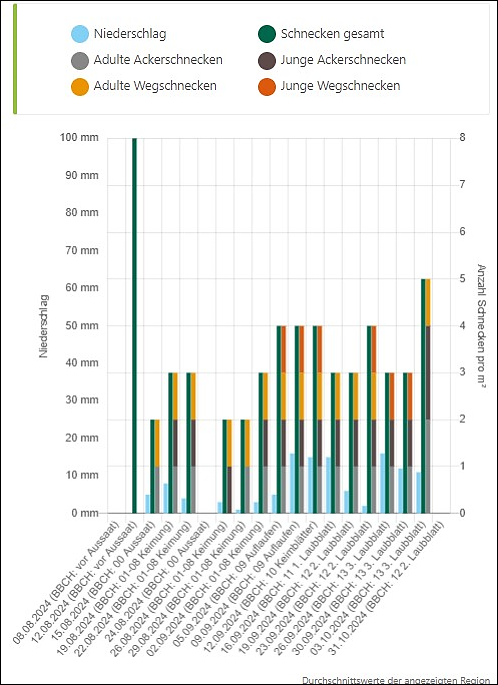
Task: Toggle the Adulte Ackerschnecken series label
Action: [x=158, y=60]
